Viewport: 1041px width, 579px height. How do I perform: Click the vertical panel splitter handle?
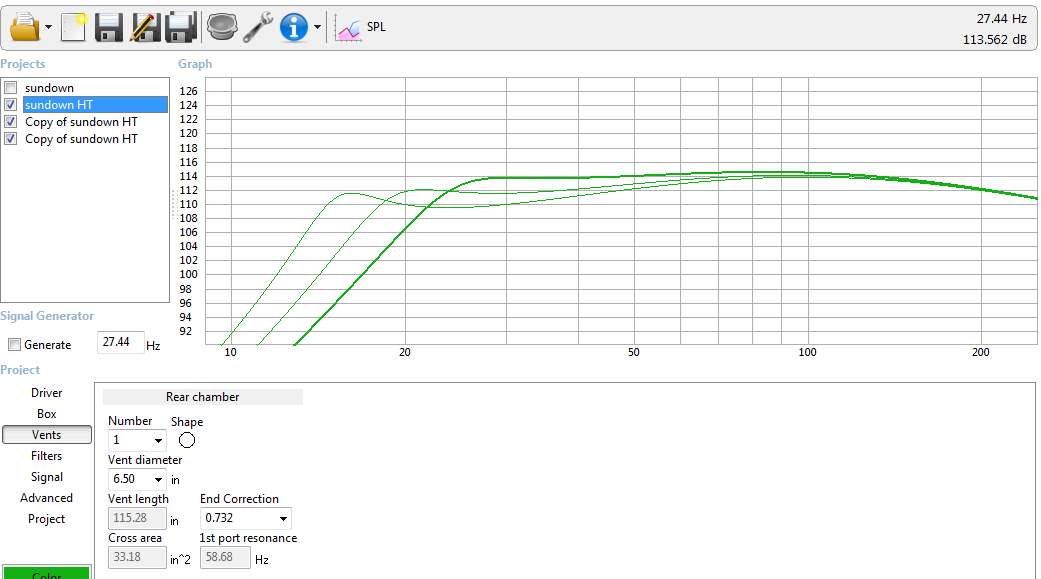coord(173,205)
